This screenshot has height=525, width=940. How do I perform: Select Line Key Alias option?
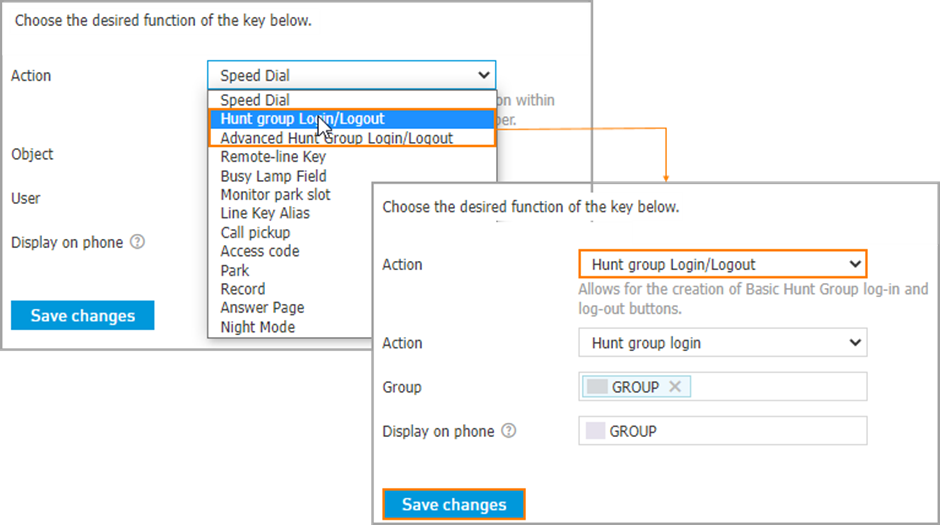pos(265,213)
